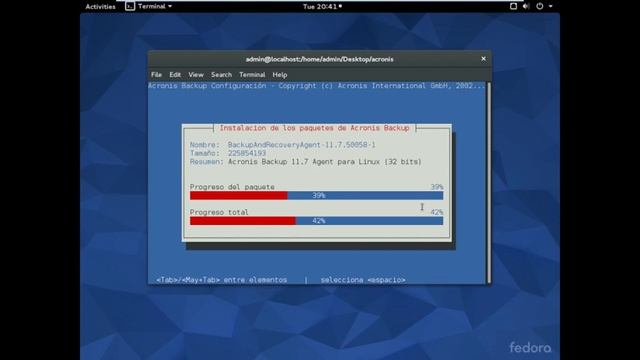Image resolution: width=640 pixels, height=360 pixels.
Task: Click the 'Nombre:' label
Action: [x=204, y=145]
